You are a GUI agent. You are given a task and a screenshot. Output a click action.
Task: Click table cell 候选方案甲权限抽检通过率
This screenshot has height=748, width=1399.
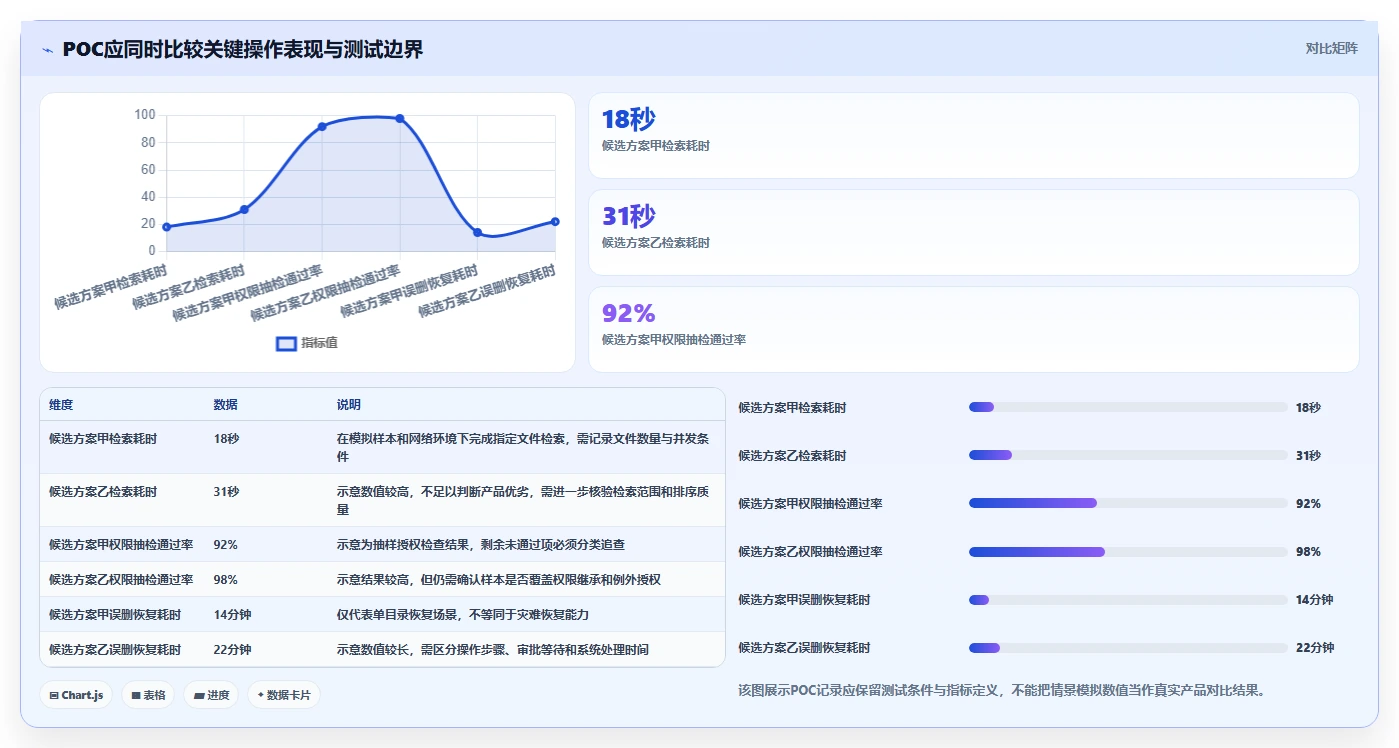point(121,545)
